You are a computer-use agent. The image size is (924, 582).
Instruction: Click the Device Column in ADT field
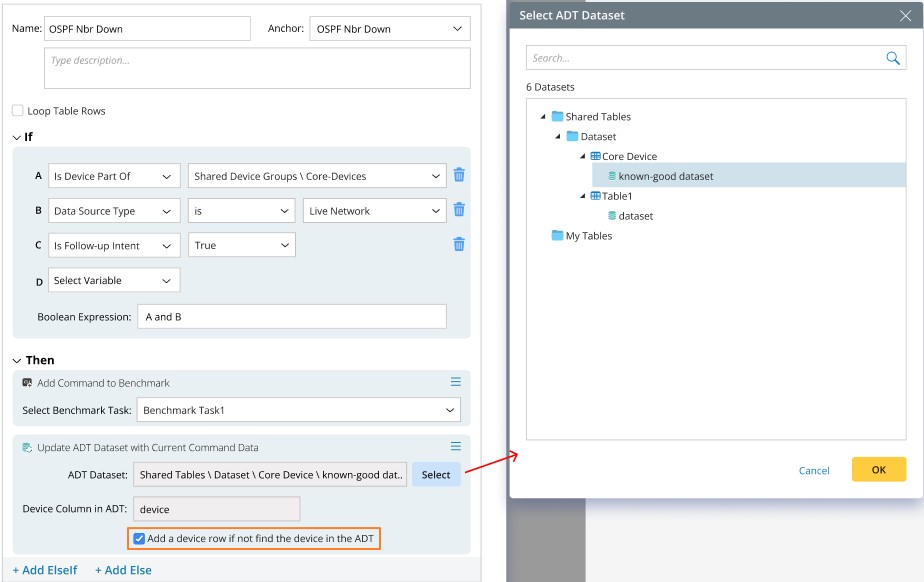point(217,509)
